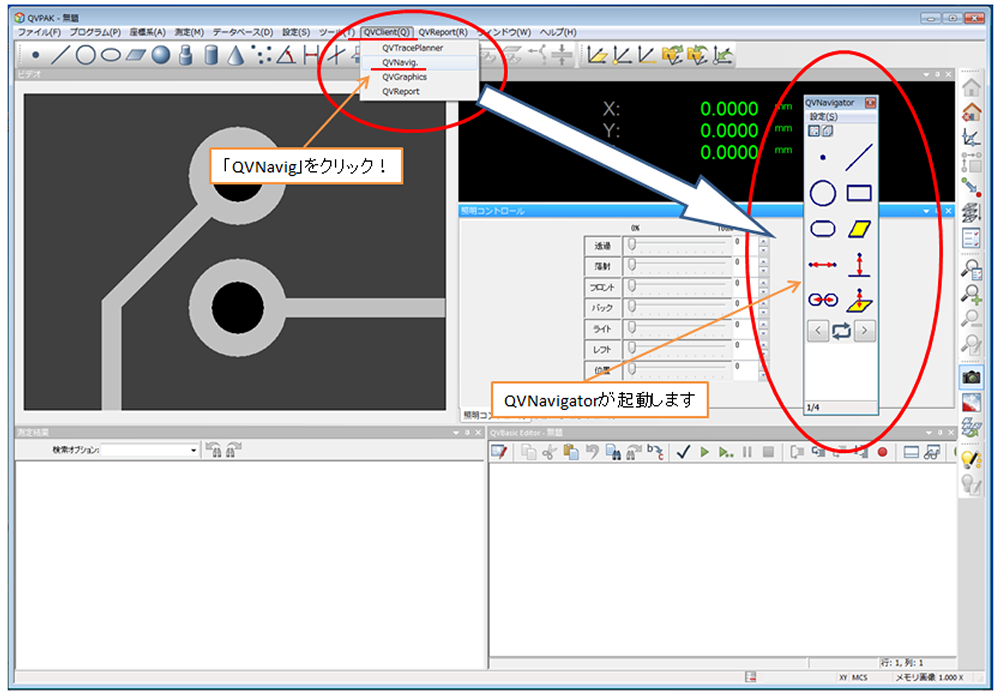Select the cone measurement tool in toolbar
The image size is (1000, 696).
coord(236,56)
